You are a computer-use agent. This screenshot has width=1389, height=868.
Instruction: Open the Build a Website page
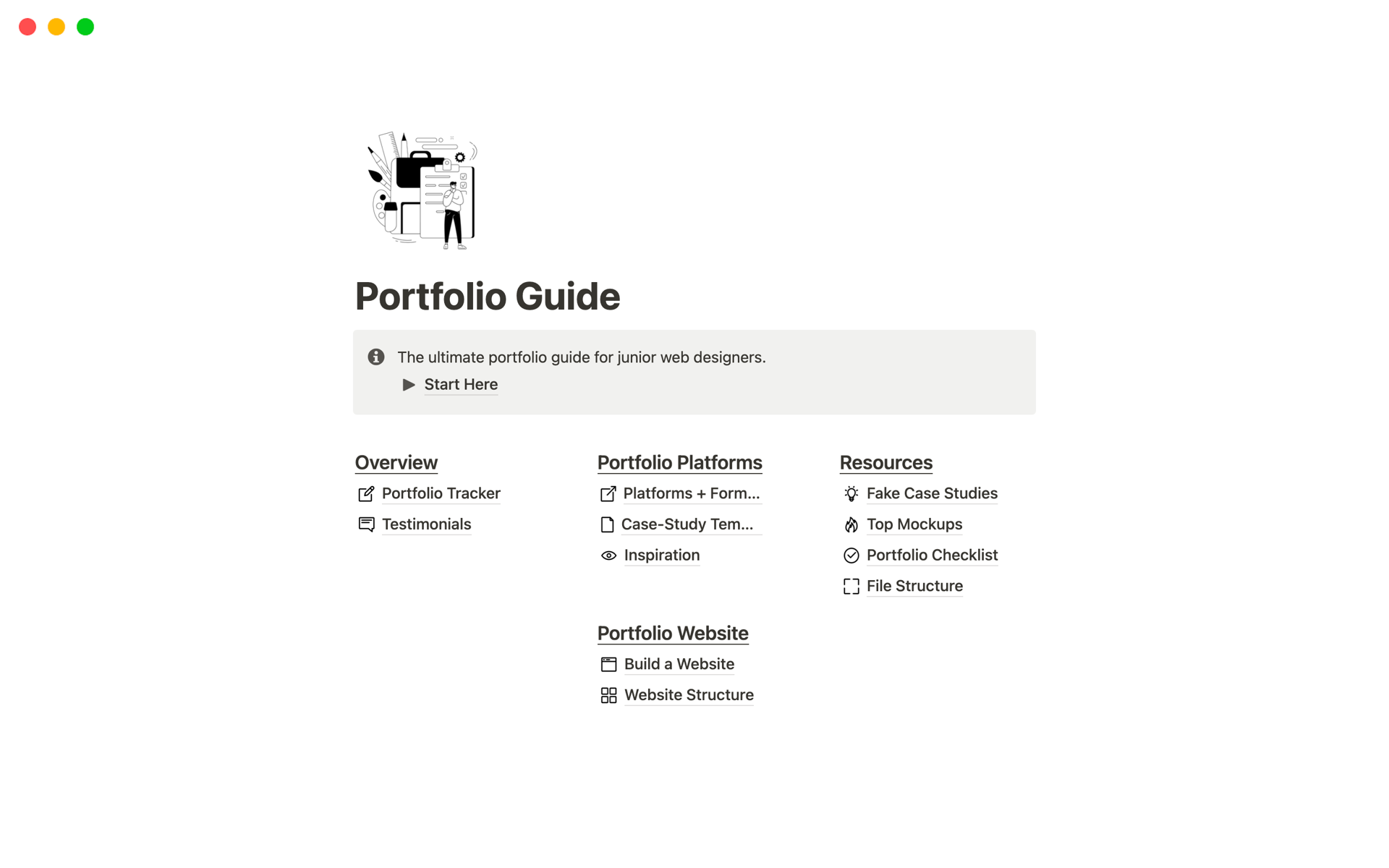(x=680, y=664)
